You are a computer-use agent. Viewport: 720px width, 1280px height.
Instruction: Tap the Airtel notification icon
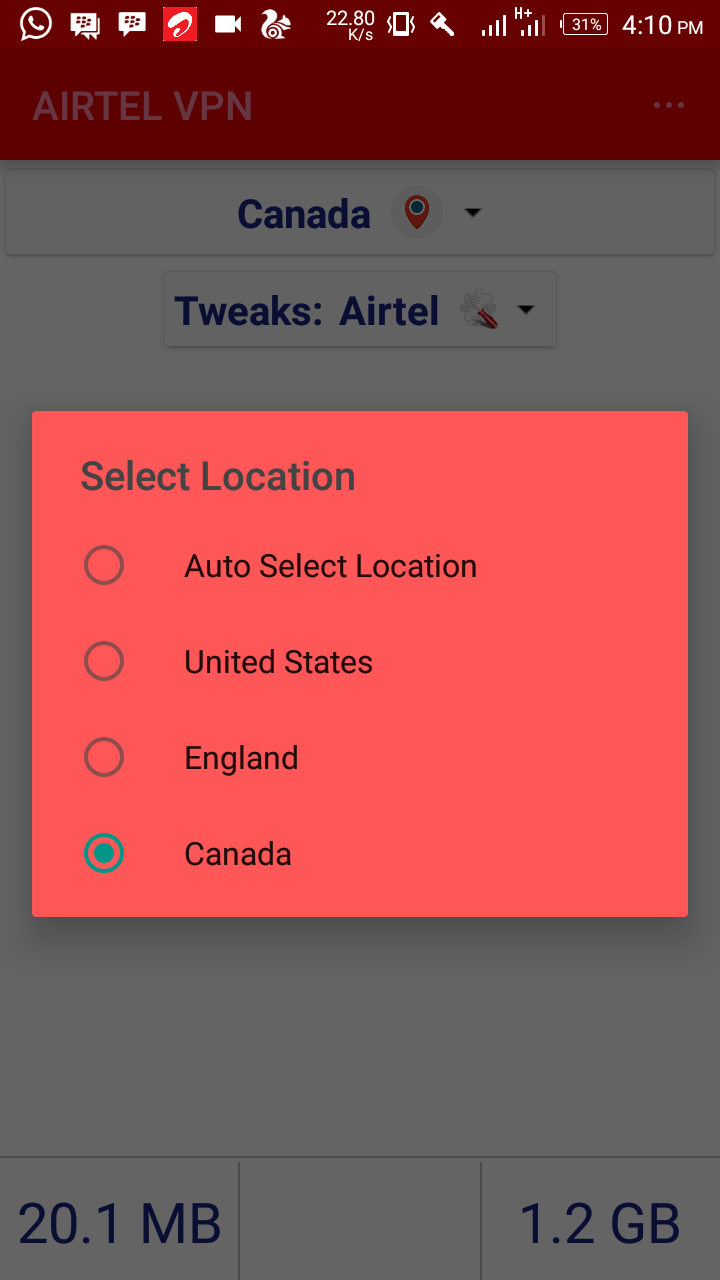click(180, 24)
